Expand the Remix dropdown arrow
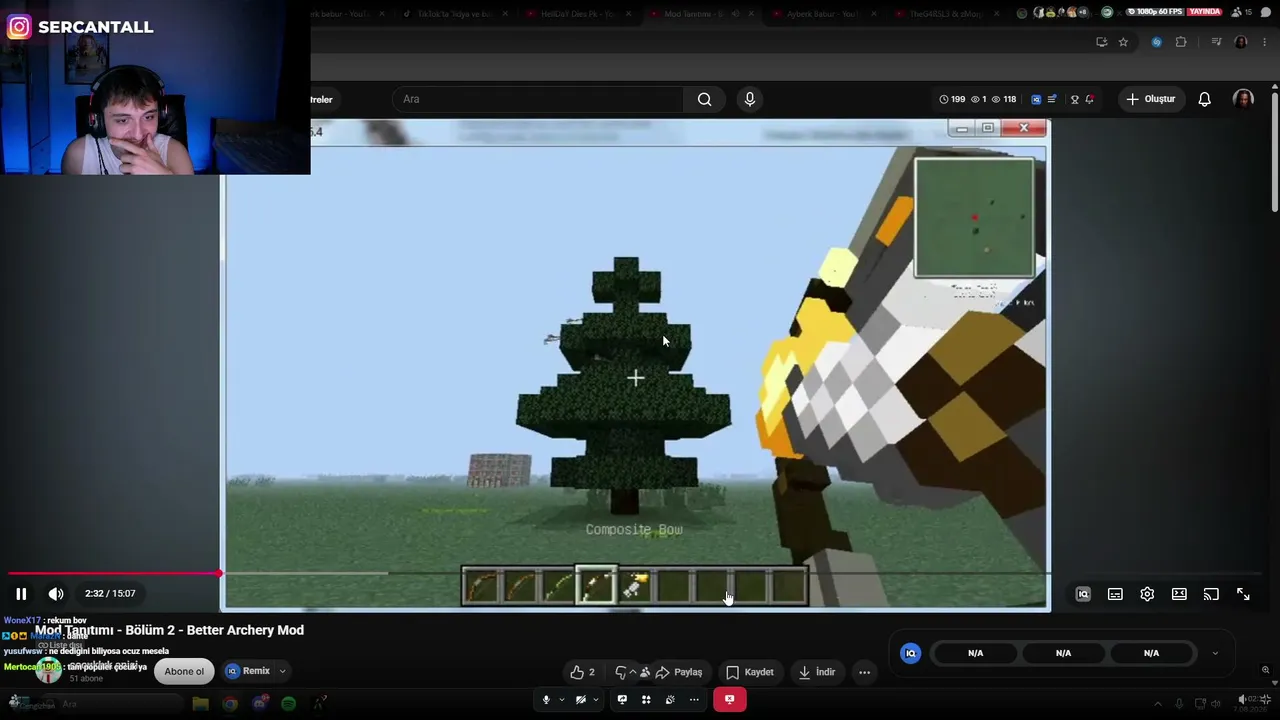This screenshot has height=720, width=1280. coord(282,671)
